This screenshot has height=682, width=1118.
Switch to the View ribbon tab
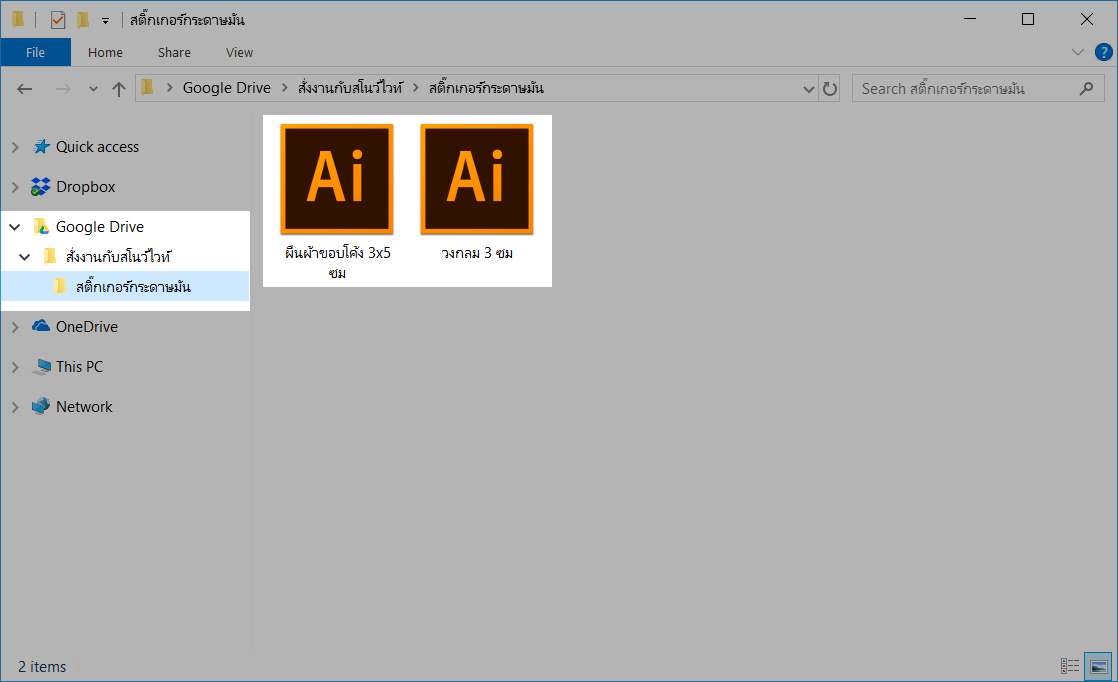239,52
